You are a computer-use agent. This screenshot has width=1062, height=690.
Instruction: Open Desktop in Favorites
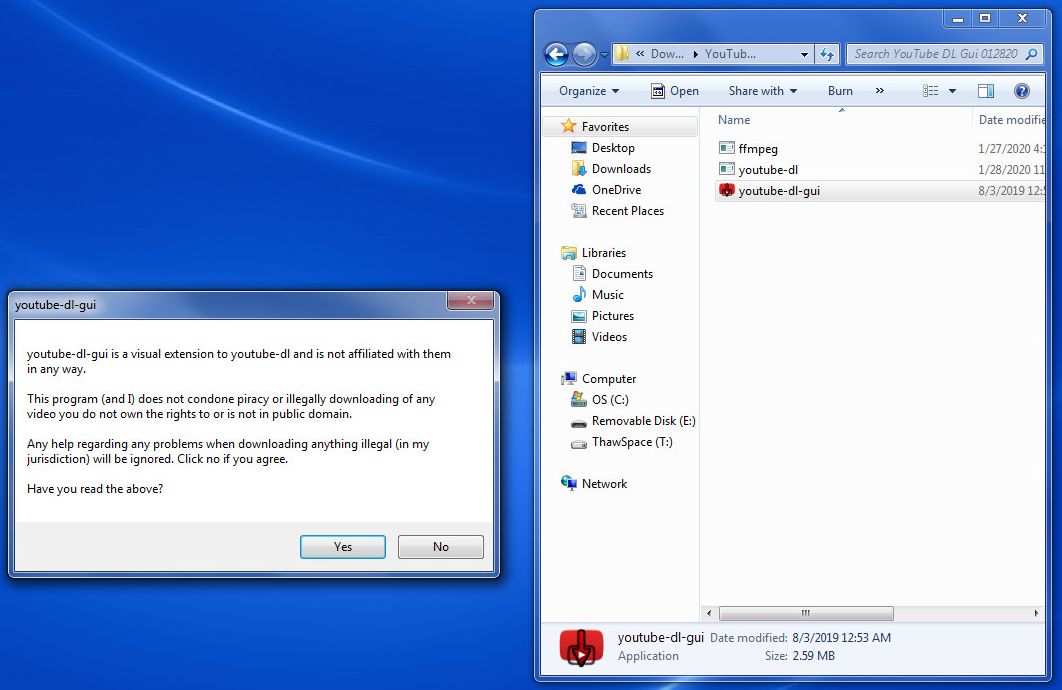[613, 148]
